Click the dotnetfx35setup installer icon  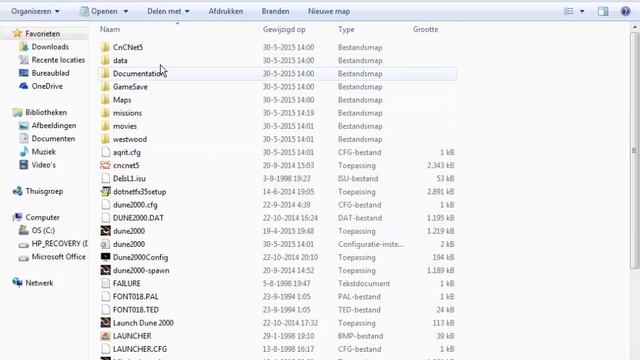point(105,191)
